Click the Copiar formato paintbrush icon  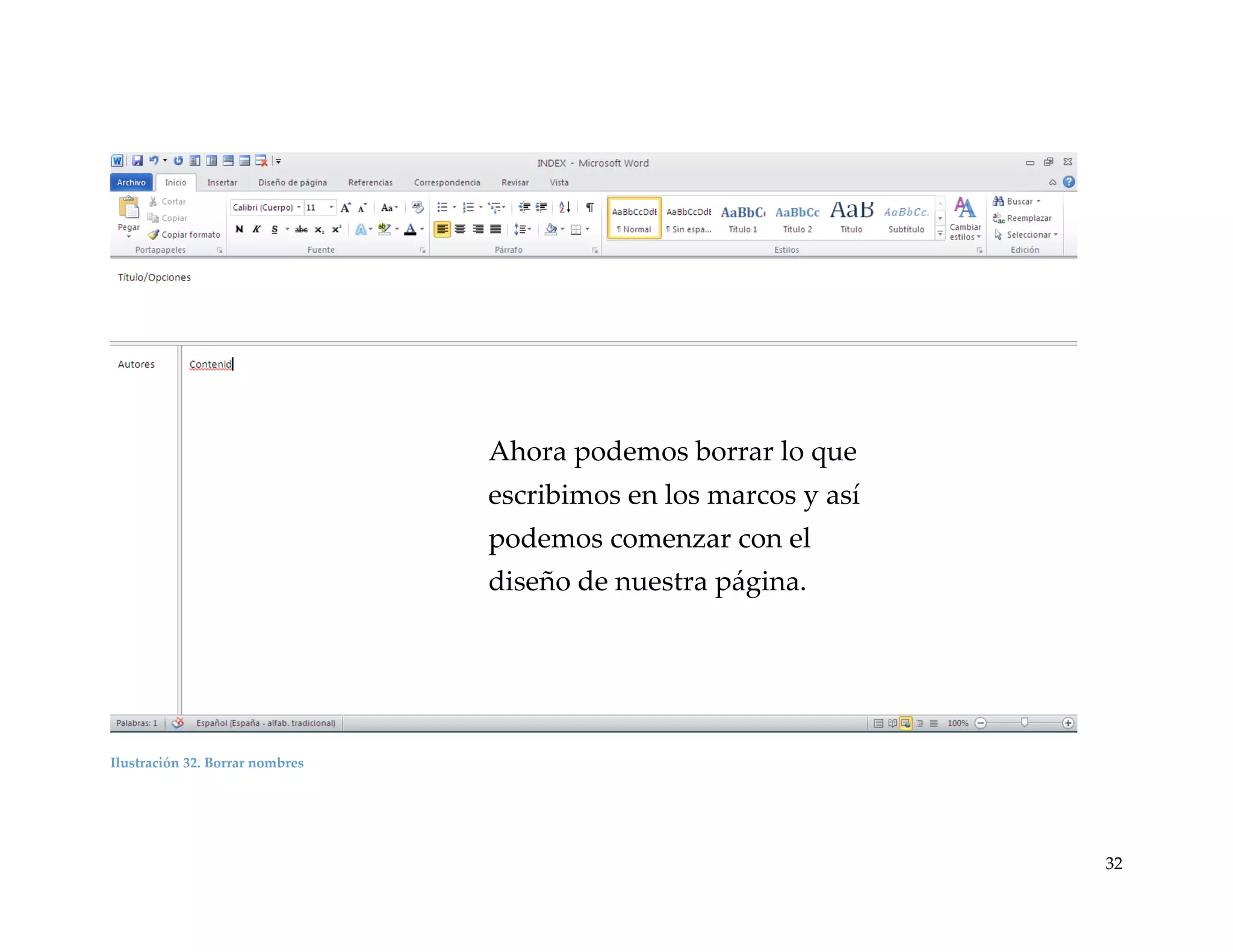pyautogui.click(x=154, y=235)
